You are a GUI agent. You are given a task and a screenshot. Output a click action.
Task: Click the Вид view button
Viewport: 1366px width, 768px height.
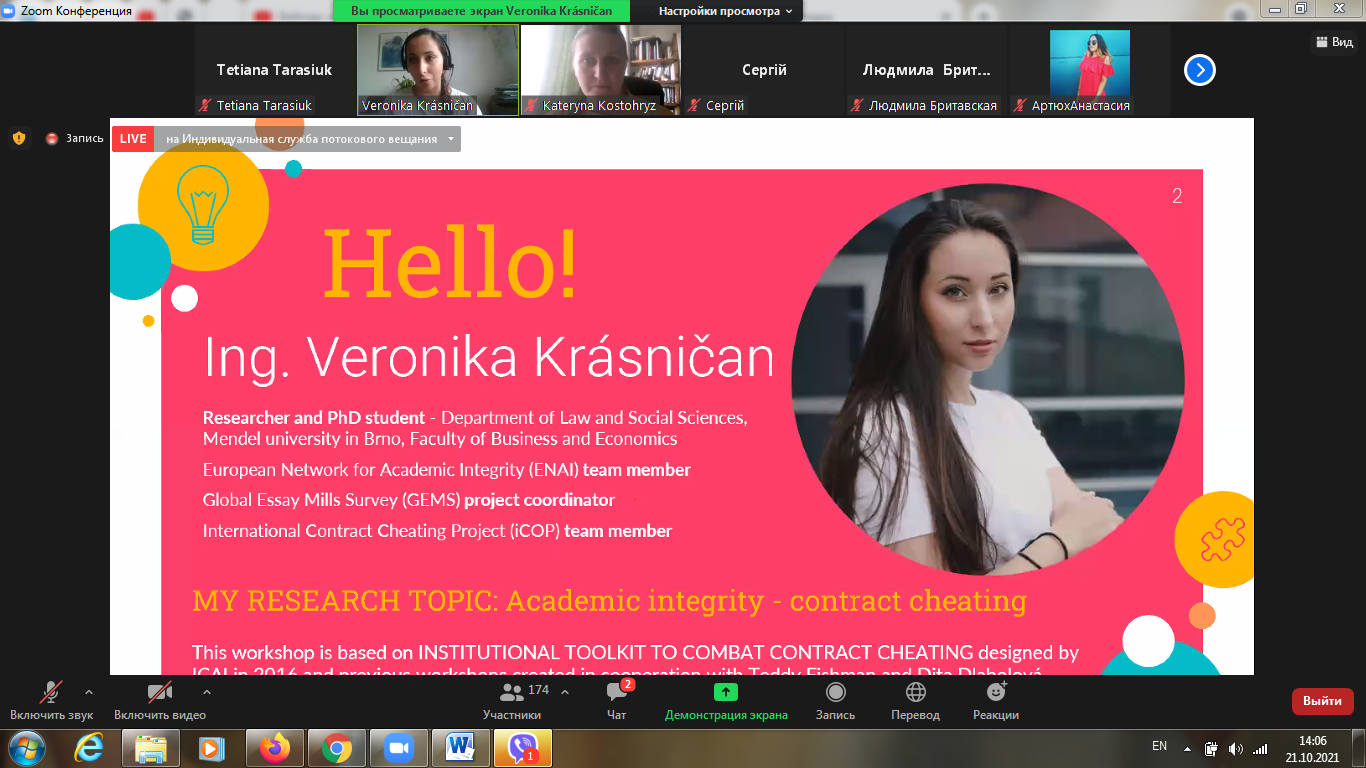click(1334, 42)
